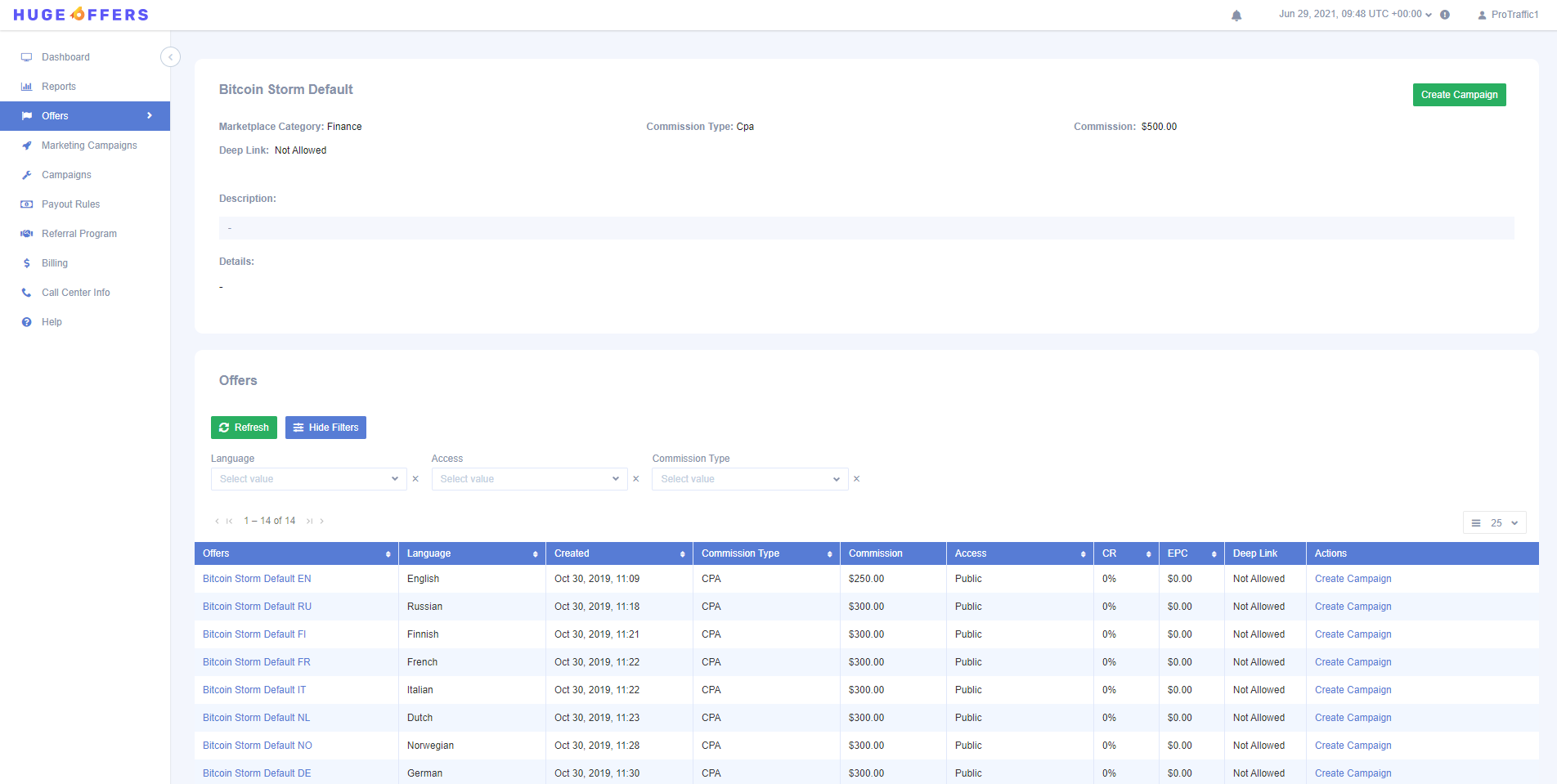
Task: Open Billing in the sidebar
Action: (54, 263)
